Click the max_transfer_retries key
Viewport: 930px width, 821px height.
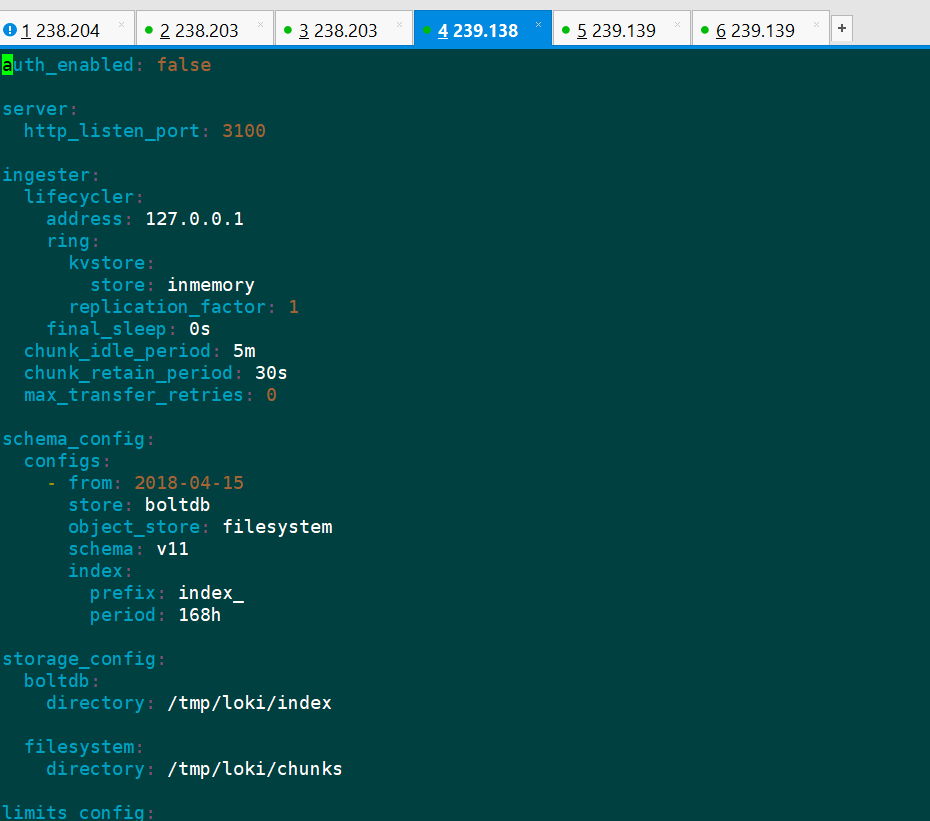tap(133, 395)
